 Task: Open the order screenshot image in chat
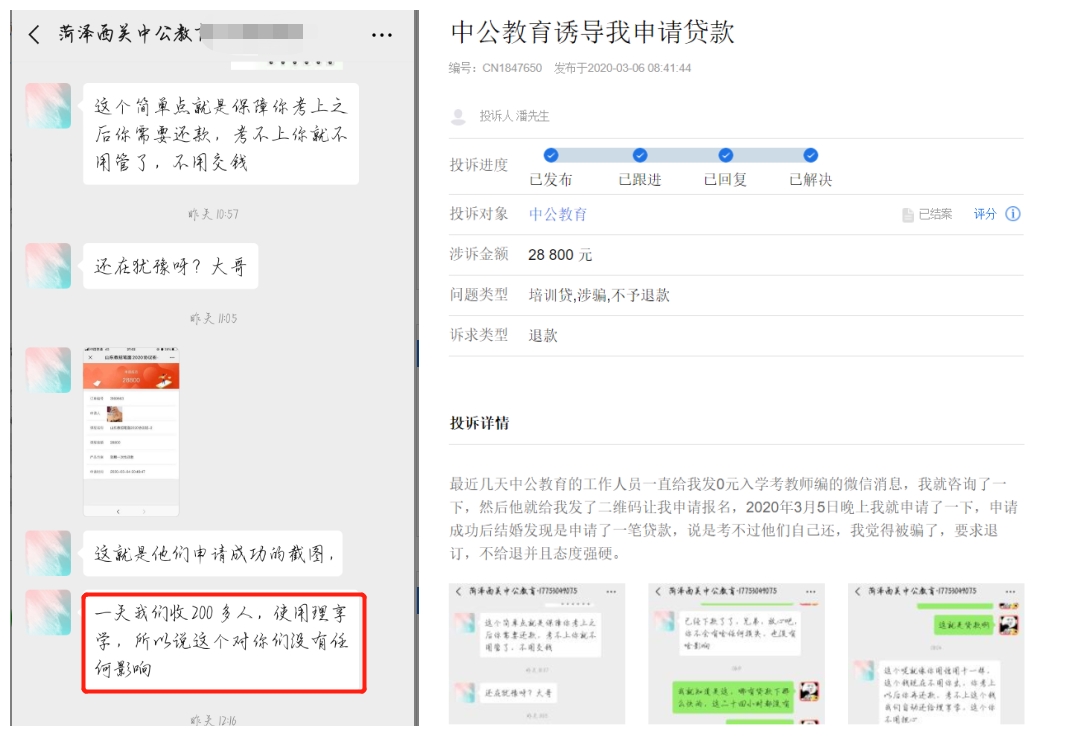(131, 431)
